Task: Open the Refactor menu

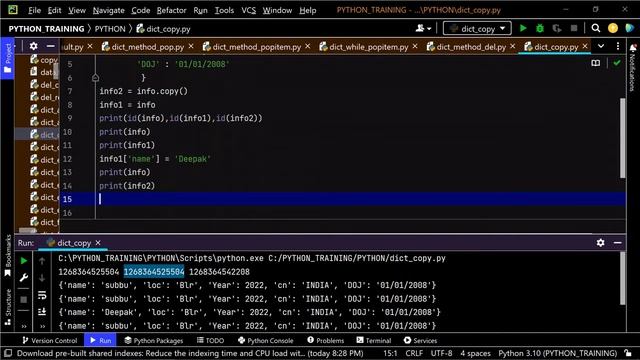Action: point(171,10)
